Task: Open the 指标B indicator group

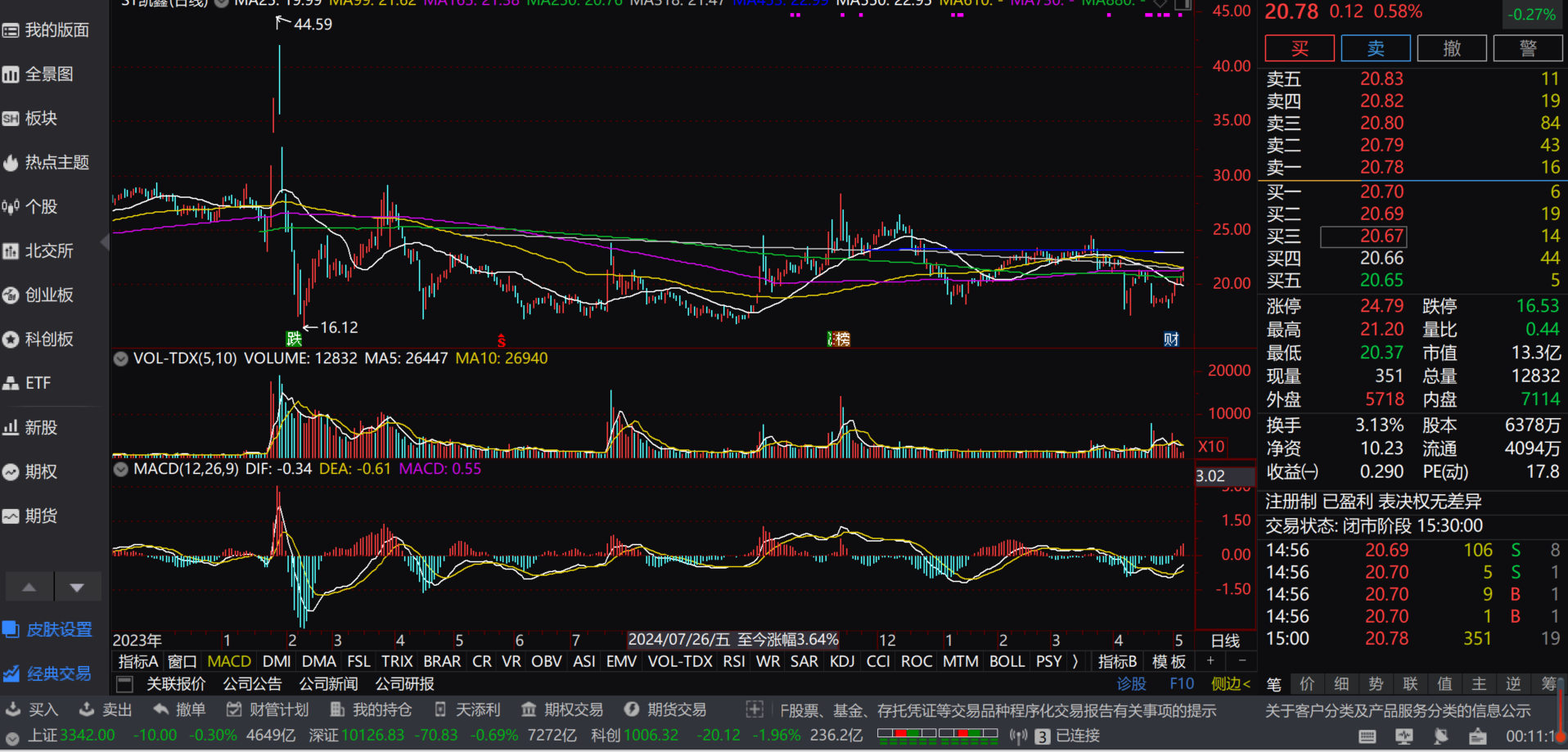Action: click(1117, 661)
